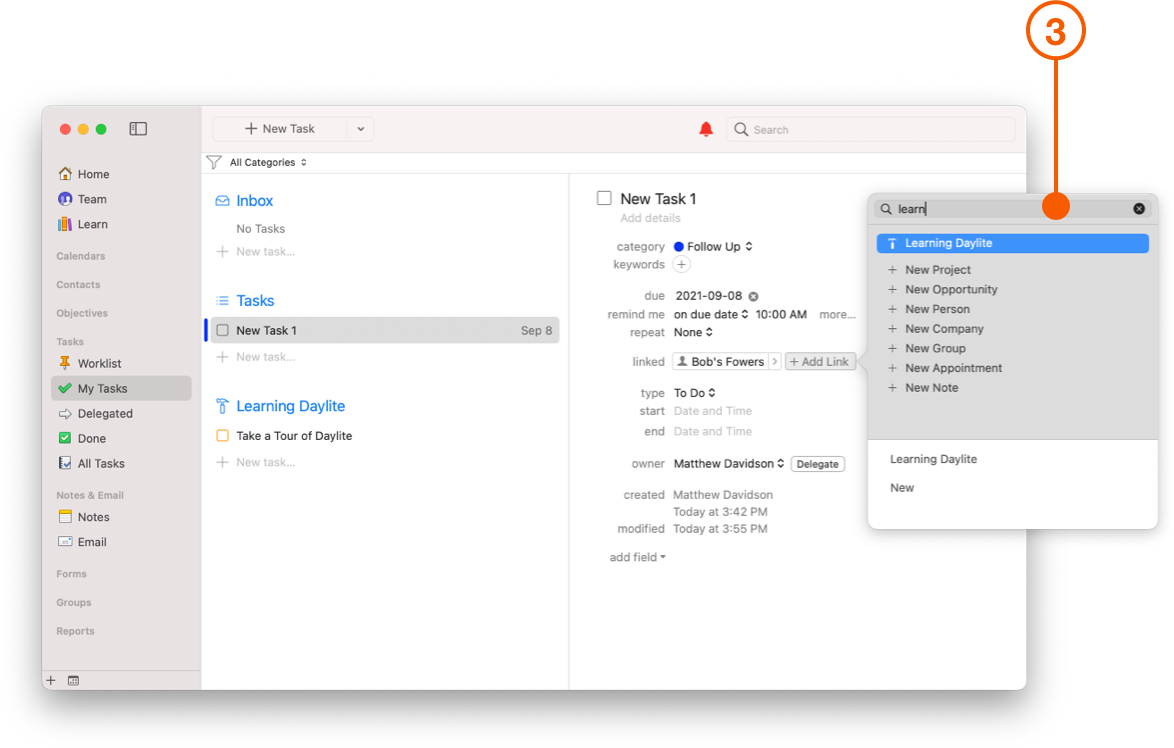Open the Worklist pin icon

(x=64, y=363)
